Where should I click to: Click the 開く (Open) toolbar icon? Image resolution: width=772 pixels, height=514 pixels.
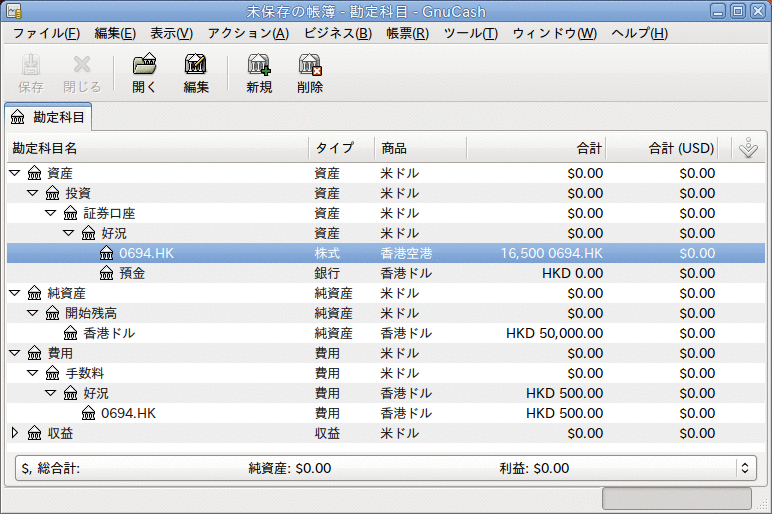point(144,73)
